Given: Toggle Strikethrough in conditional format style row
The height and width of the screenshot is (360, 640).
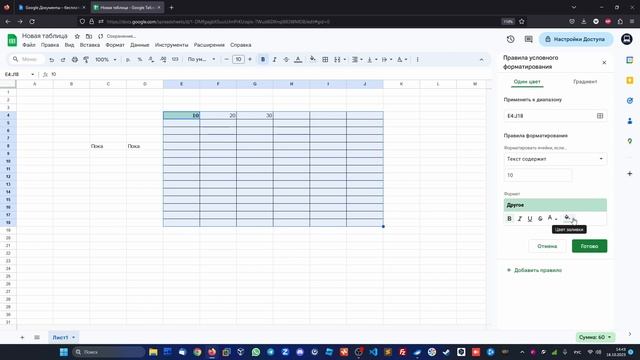Looking at the screenshot, I should [x=540, y=219].
